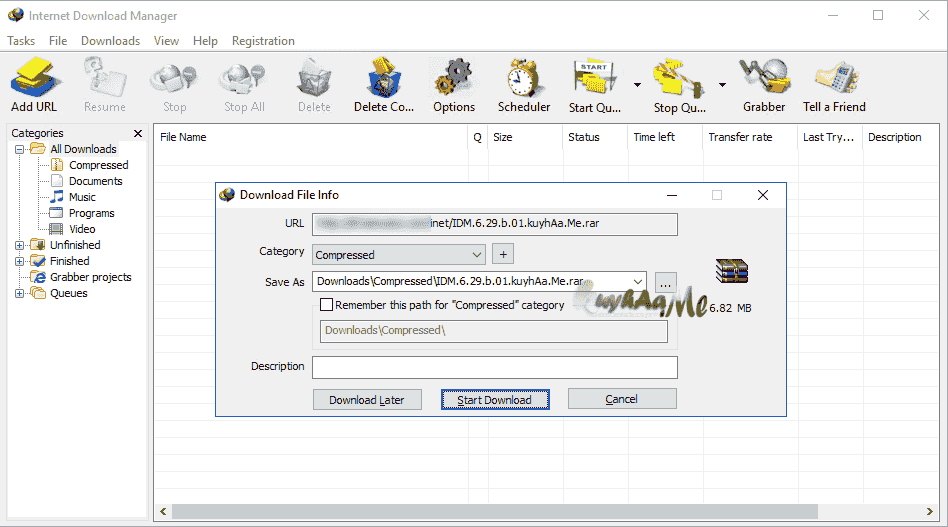Image resolution: width=948 pixels, height=527 pixels.
Task: Click the Stop toolbar icon
Action: pyautogui.click(x=174, y=85)
